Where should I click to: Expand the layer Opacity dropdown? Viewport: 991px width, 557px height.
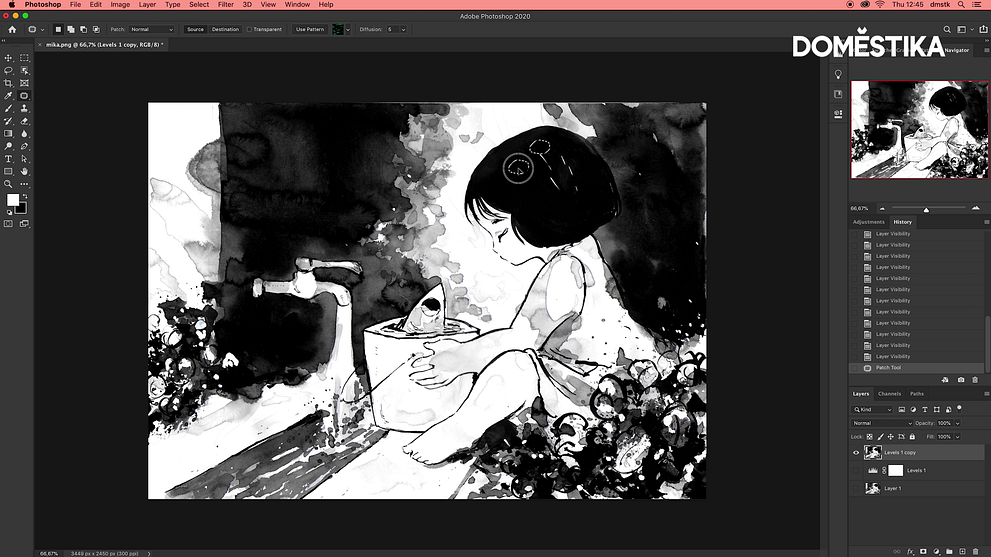957,423
